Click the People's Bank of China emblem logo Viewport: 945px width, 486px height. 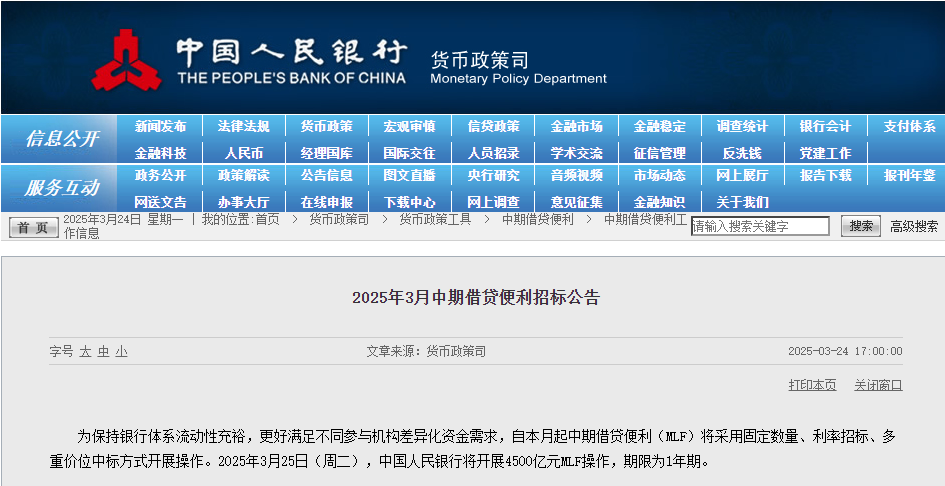126,60
